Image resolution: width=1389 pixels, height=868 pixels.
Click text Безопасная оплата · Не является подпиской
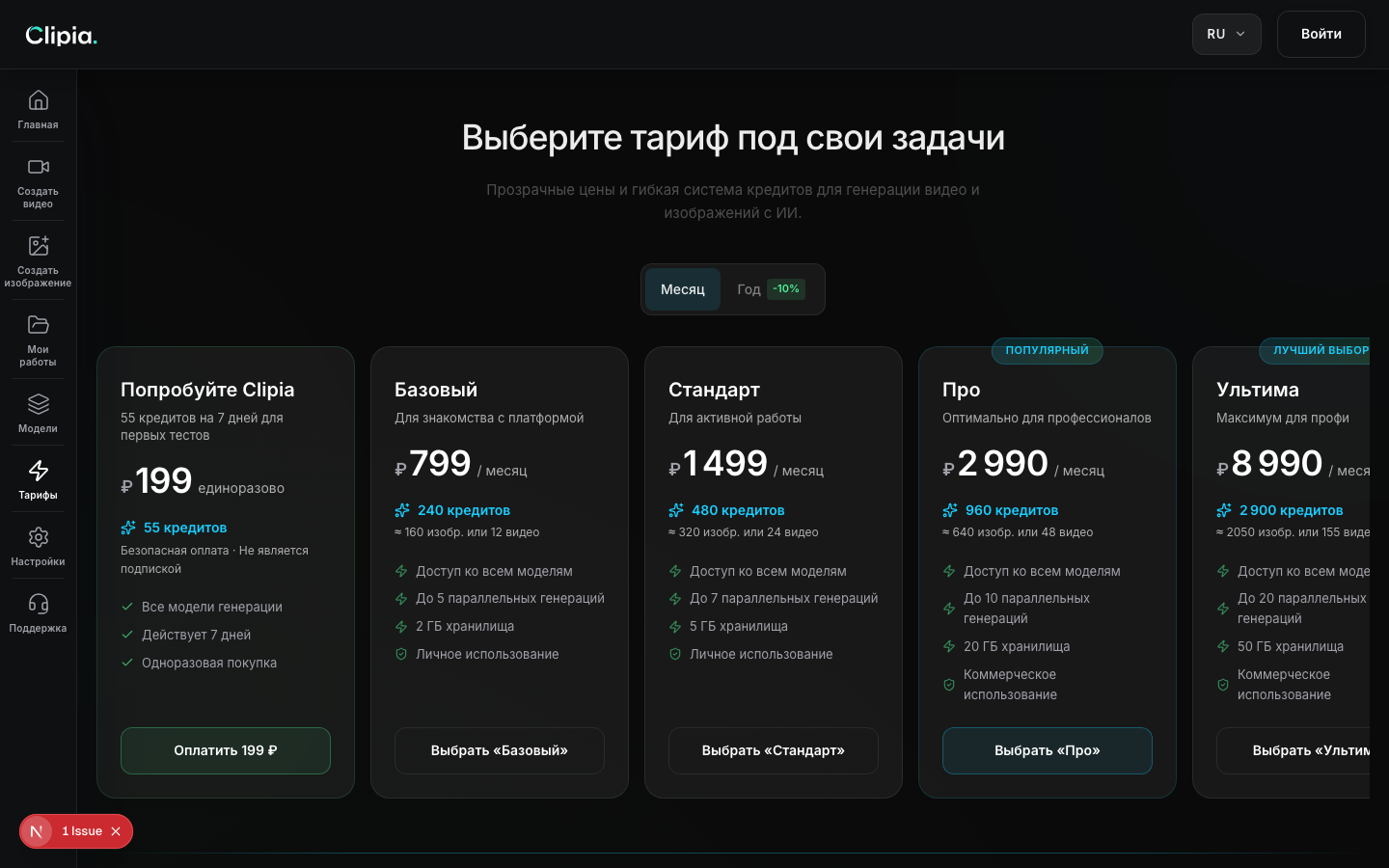coord(214,559)
